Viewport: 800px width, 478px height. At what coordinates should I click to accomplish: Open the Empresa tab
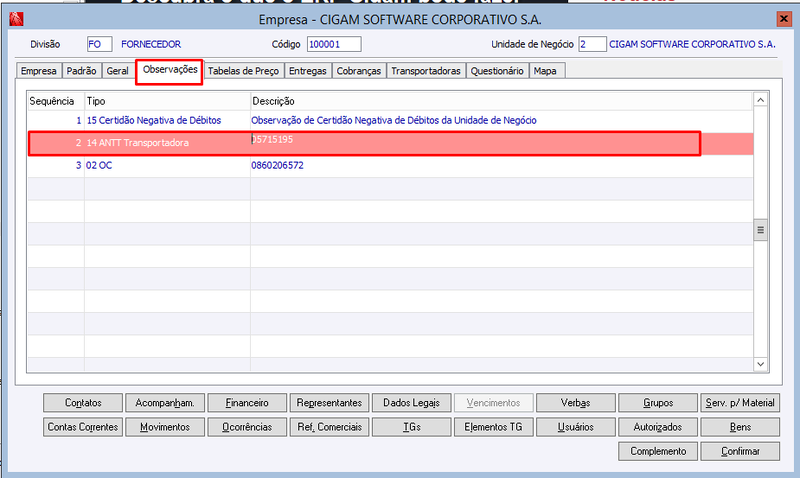pyautogui.click(x=39, y=71)
